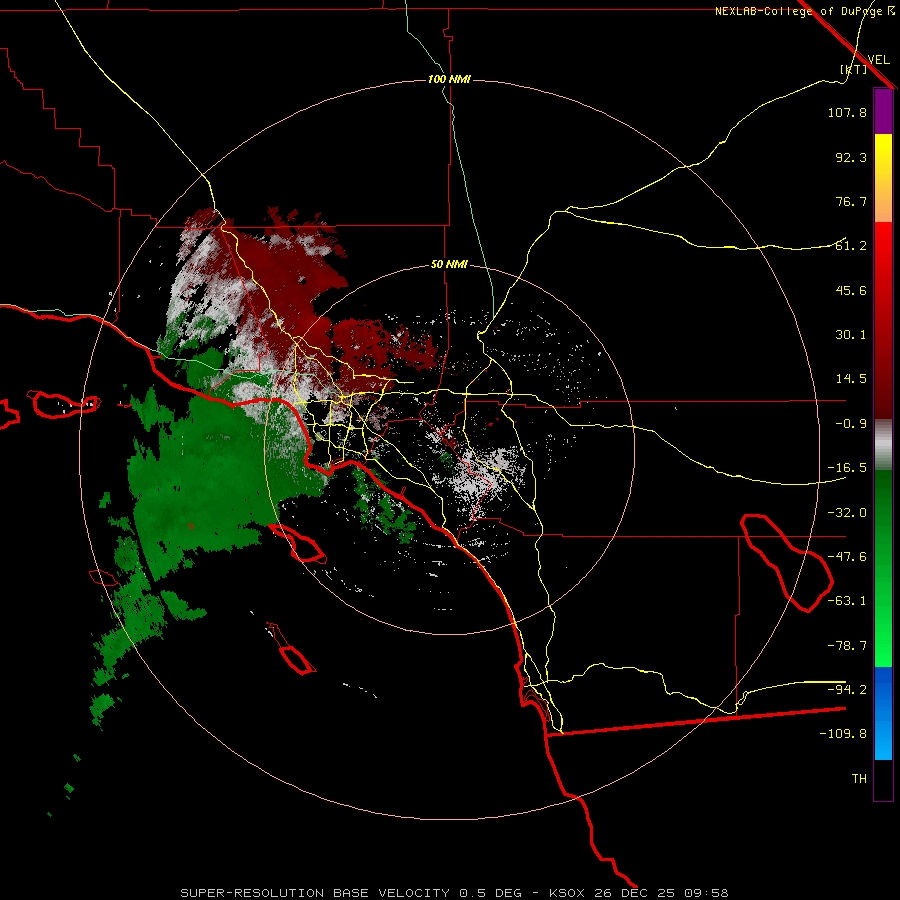Click the 100 NMI range ring label

tap(449, 79)
